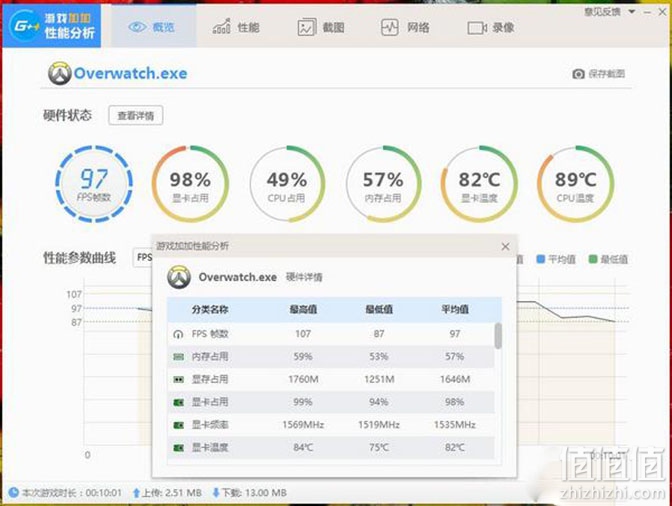Click the 显存占用 row icon
The height and width of the screenshot is (506, 672).
tap(178, 379)
